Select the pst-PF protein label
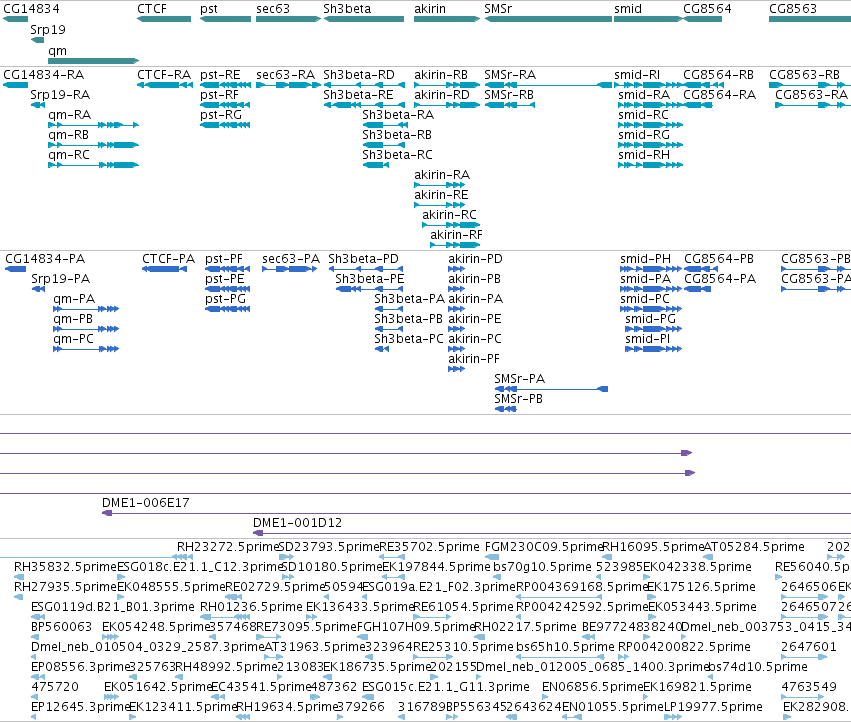The height and width of the screenshot is (722, 851). 224,258
